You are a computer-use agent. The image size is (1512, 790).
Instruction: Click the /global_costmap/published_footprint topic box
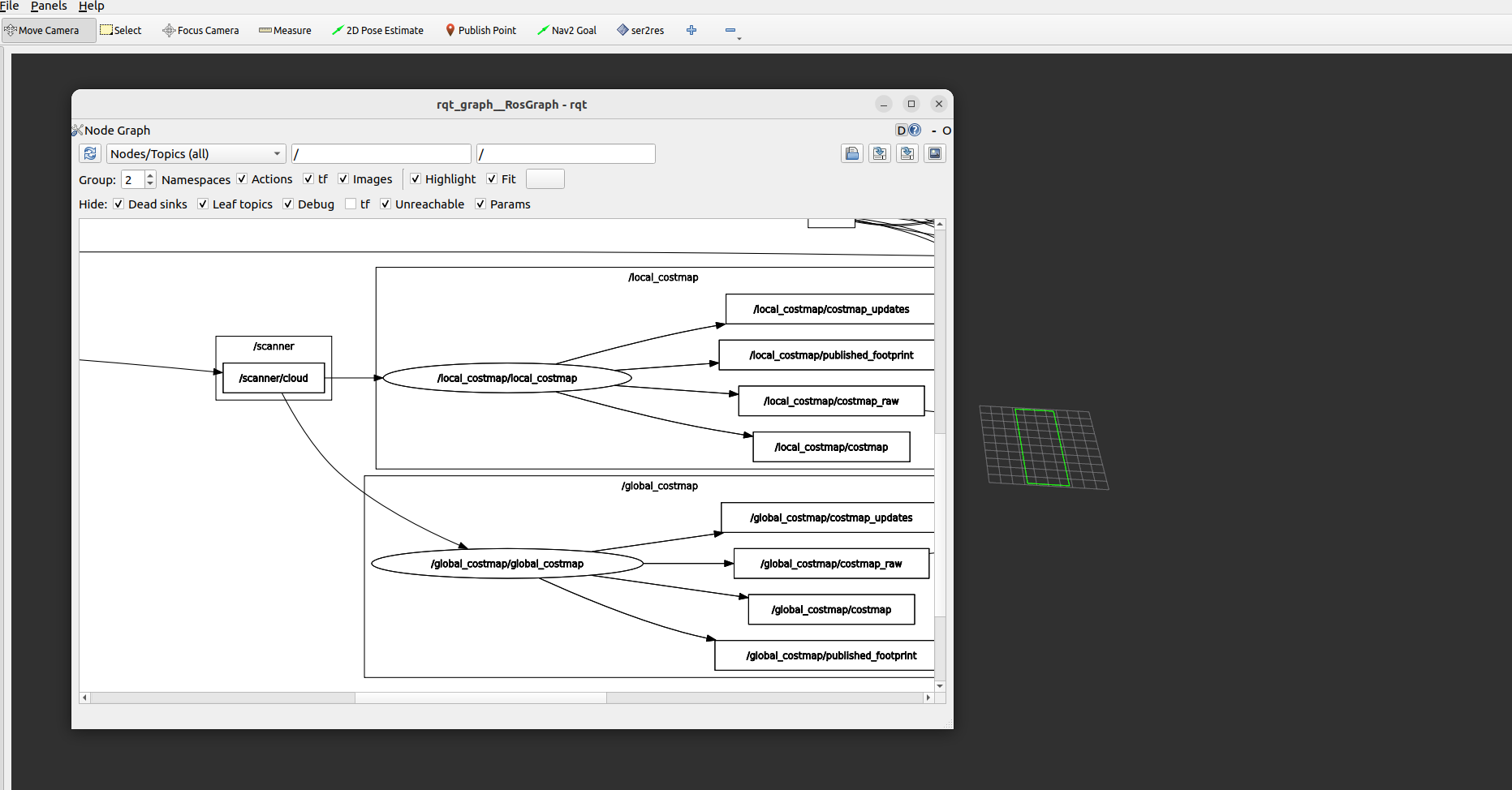(x=825, y=655)
